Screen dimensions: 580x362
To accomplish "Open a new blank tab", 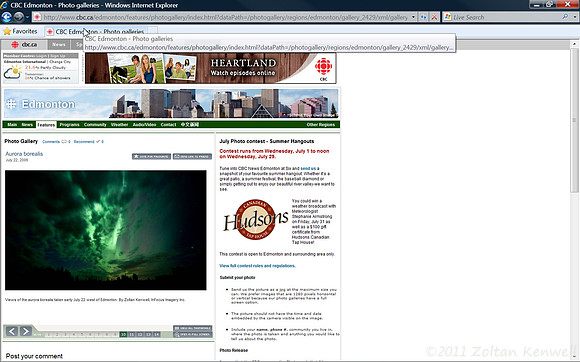I will pyautogui.click(x=152, y=31).
